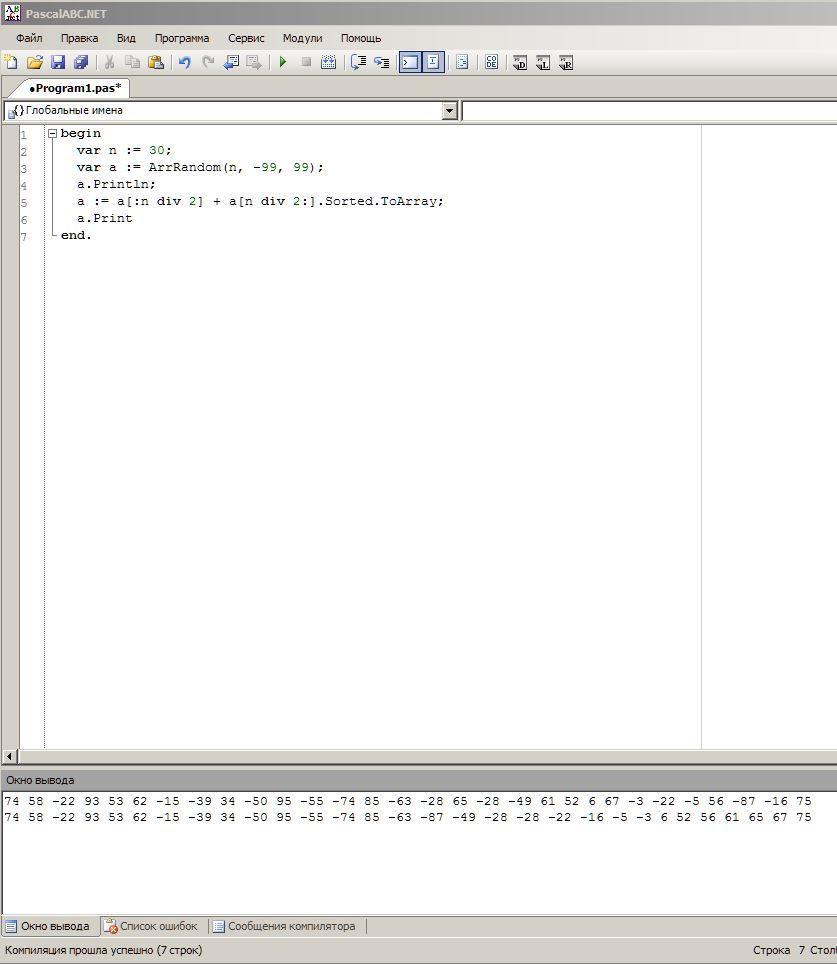Switch to Сообщения компилятора tab
Image resolution: width=837 pixels, height=964 pixels.
tap(285, 926)
